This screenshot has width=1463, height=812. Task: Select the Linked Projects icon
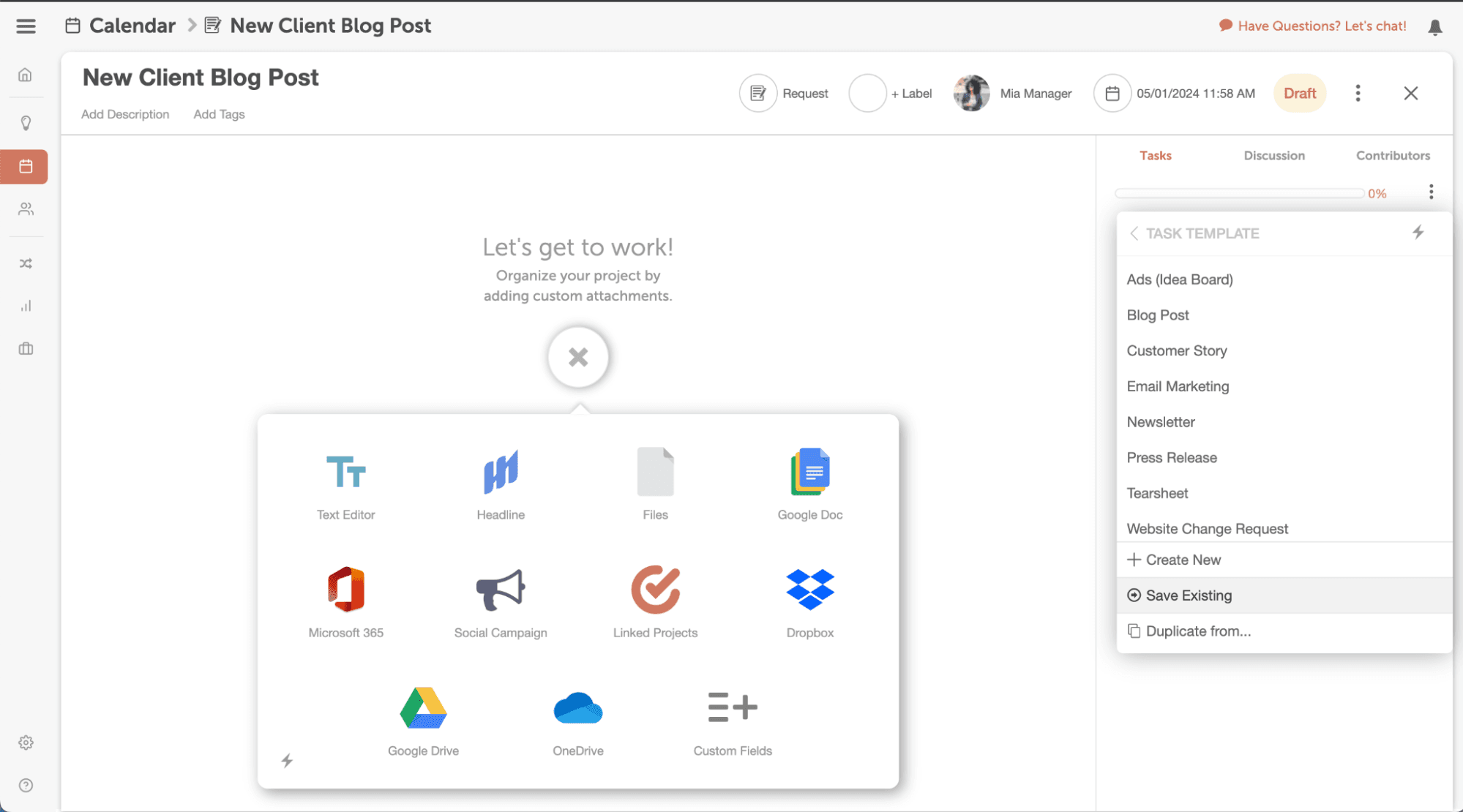(655, 590)
